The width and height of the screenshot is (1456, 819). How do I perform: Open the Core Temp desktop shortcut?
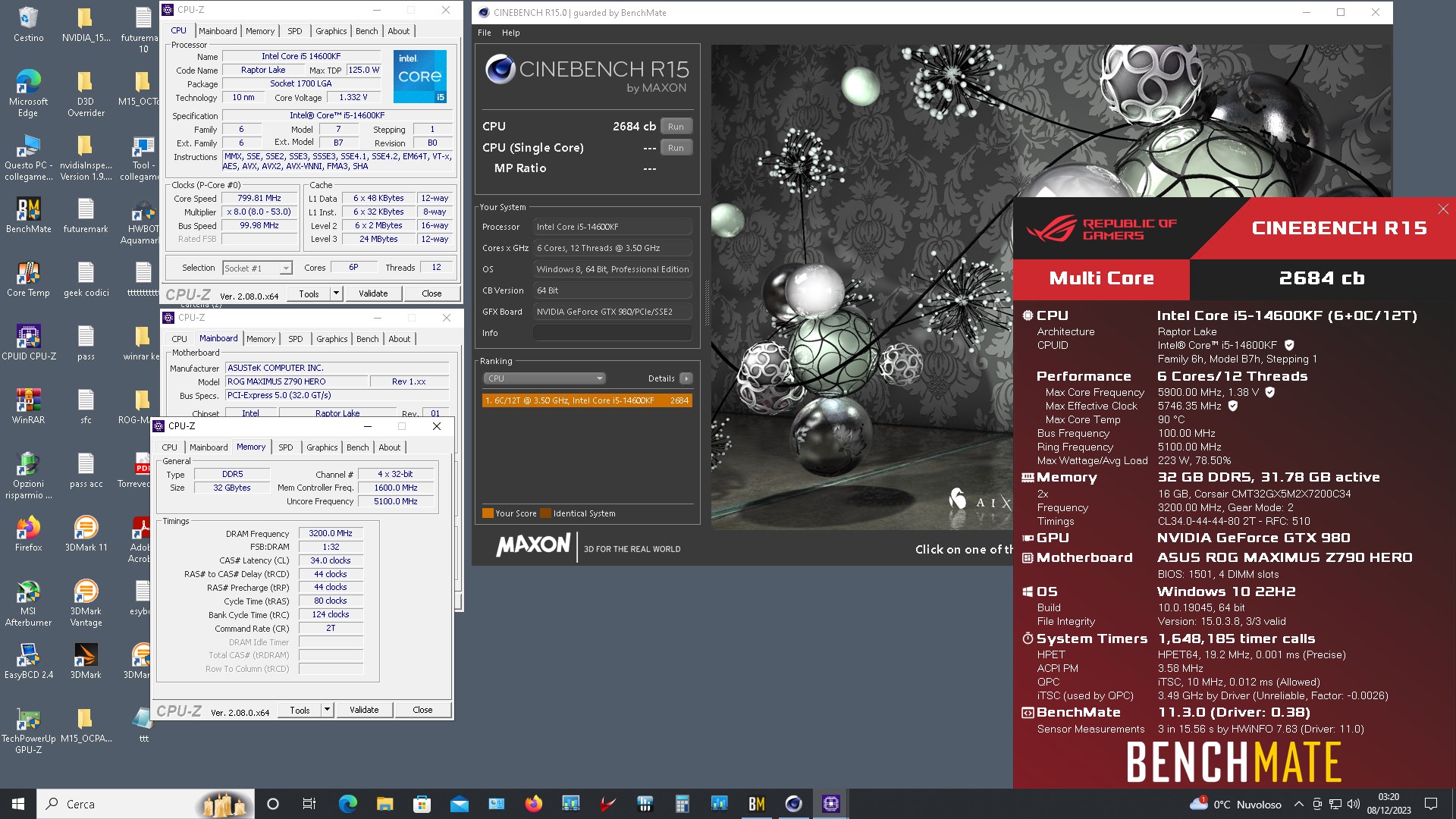28,278
